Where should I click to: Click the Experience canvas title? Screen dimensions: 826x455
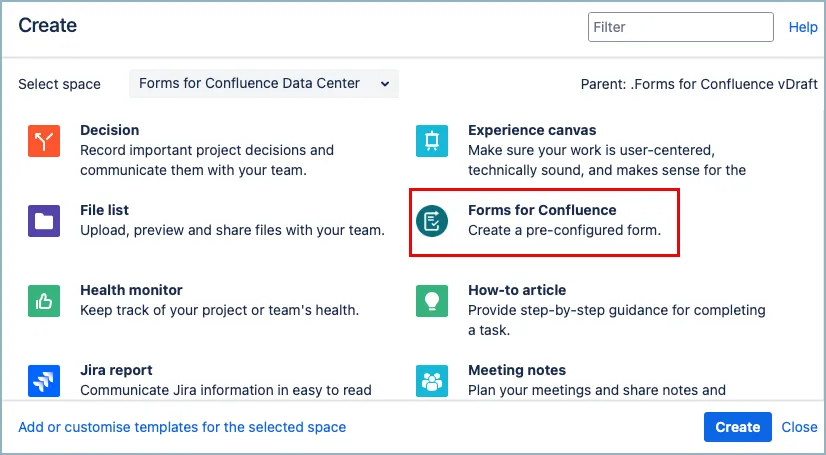pos(532,130)
